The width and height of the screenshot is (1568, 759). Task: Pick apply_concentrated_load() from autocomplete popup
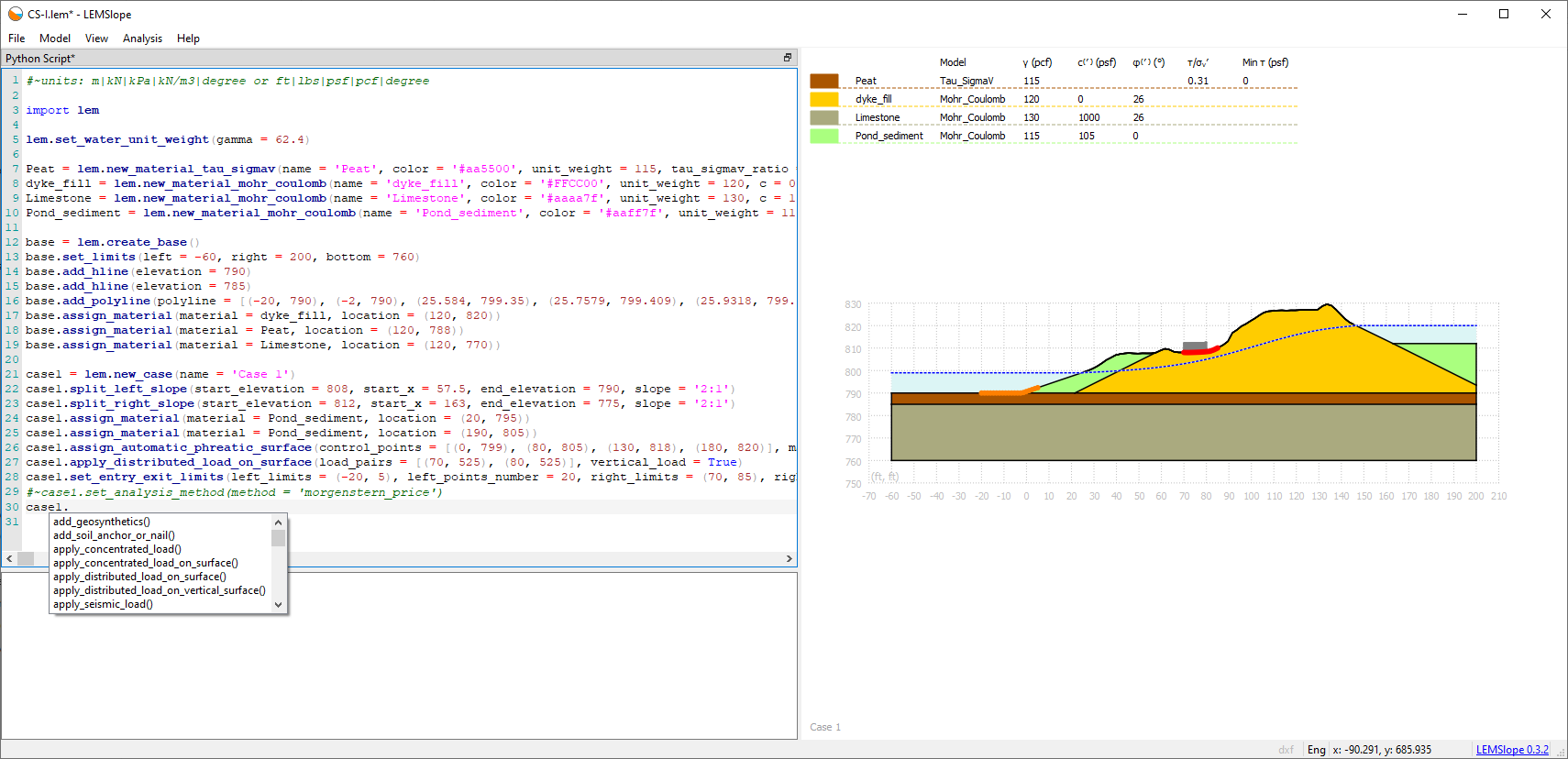coord(116,549)
